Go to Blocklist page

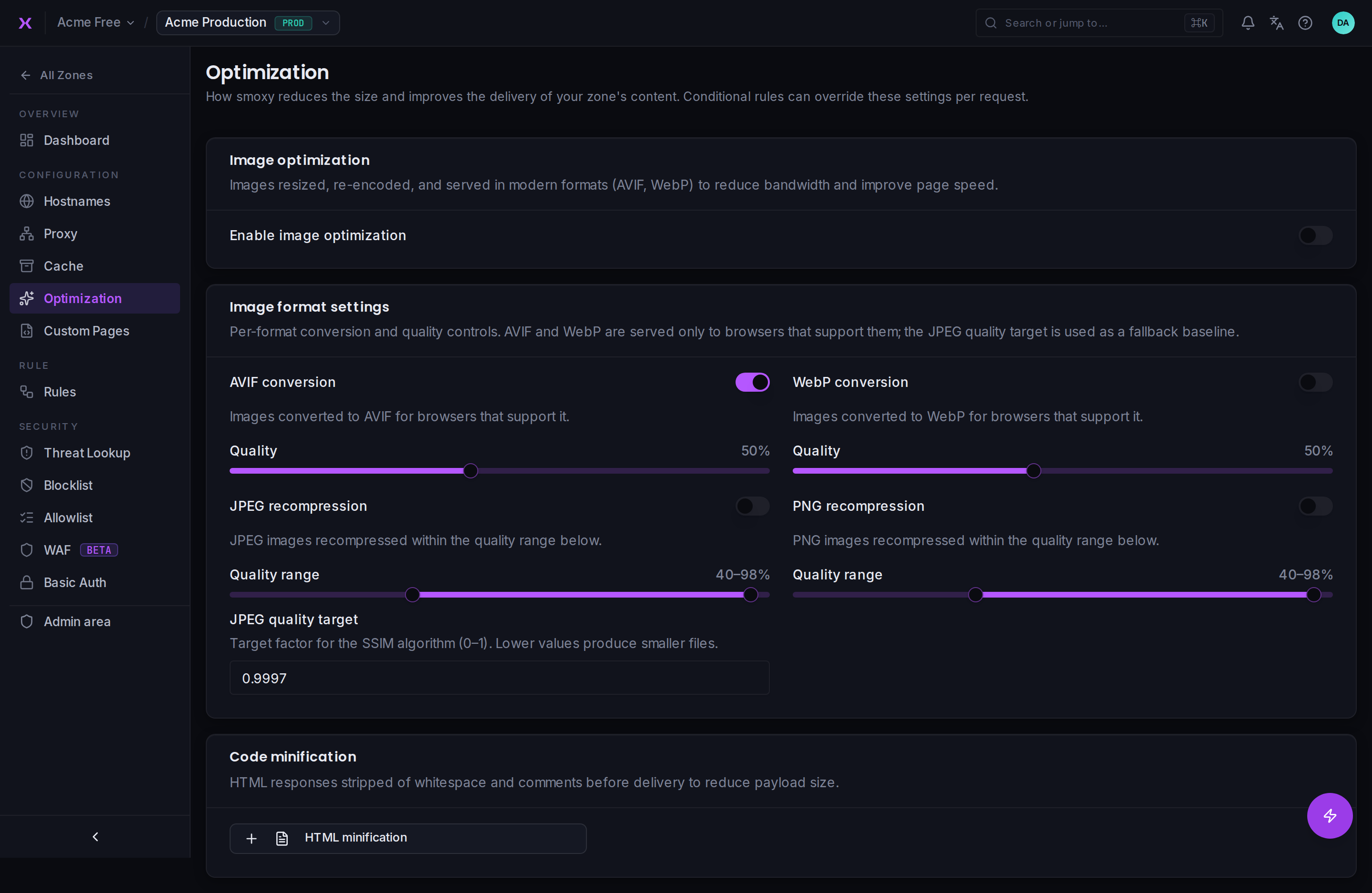coord(94,485)
